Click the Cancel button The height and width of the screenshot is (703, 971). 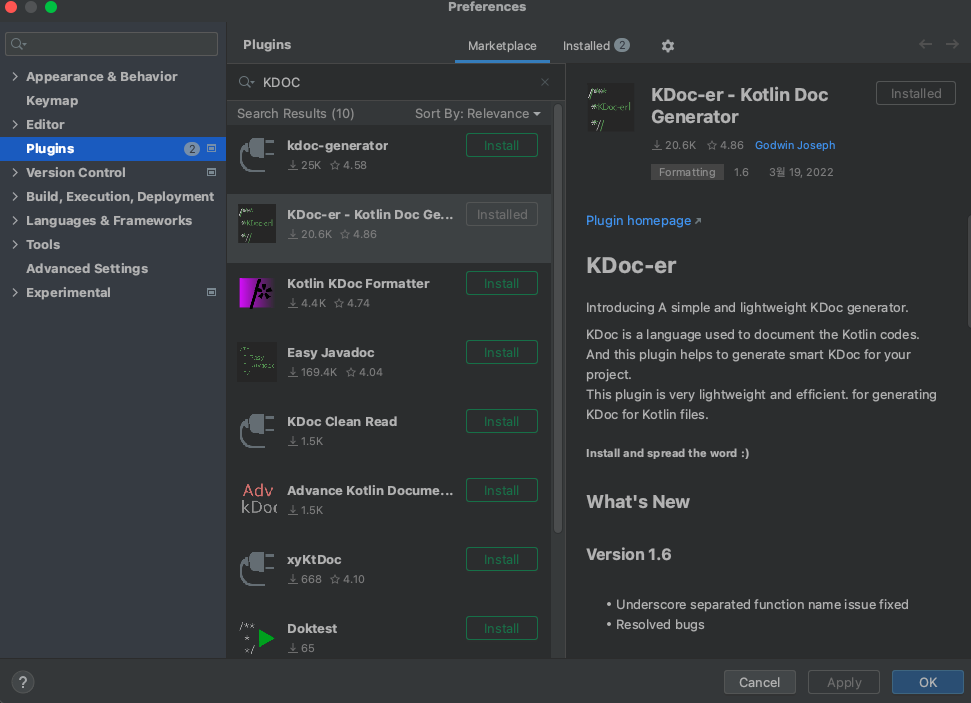(759, 683)
